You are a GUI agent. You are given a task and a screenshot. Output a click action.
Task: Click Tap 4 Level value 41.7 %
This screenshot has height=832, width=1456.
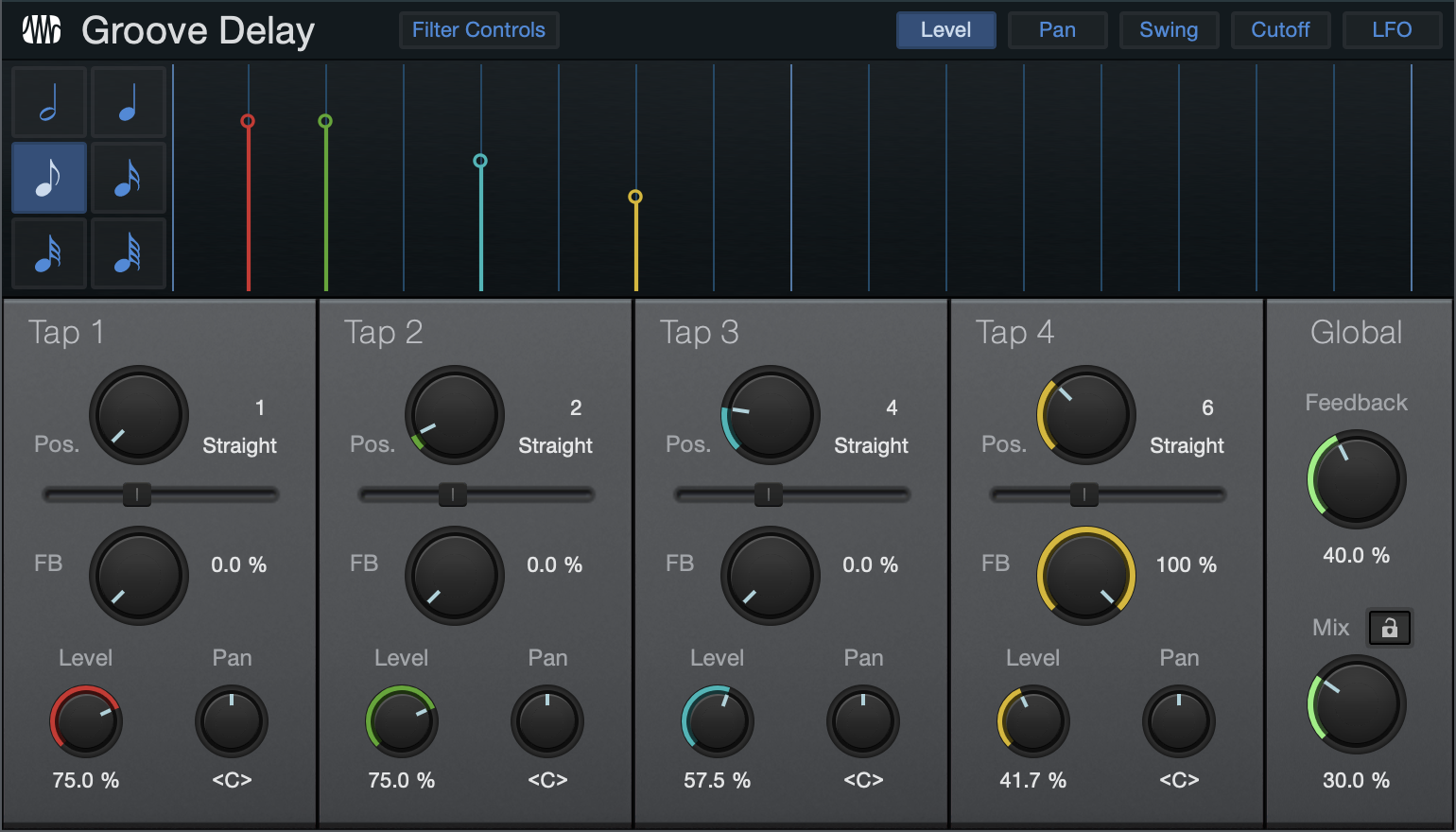1033,781
